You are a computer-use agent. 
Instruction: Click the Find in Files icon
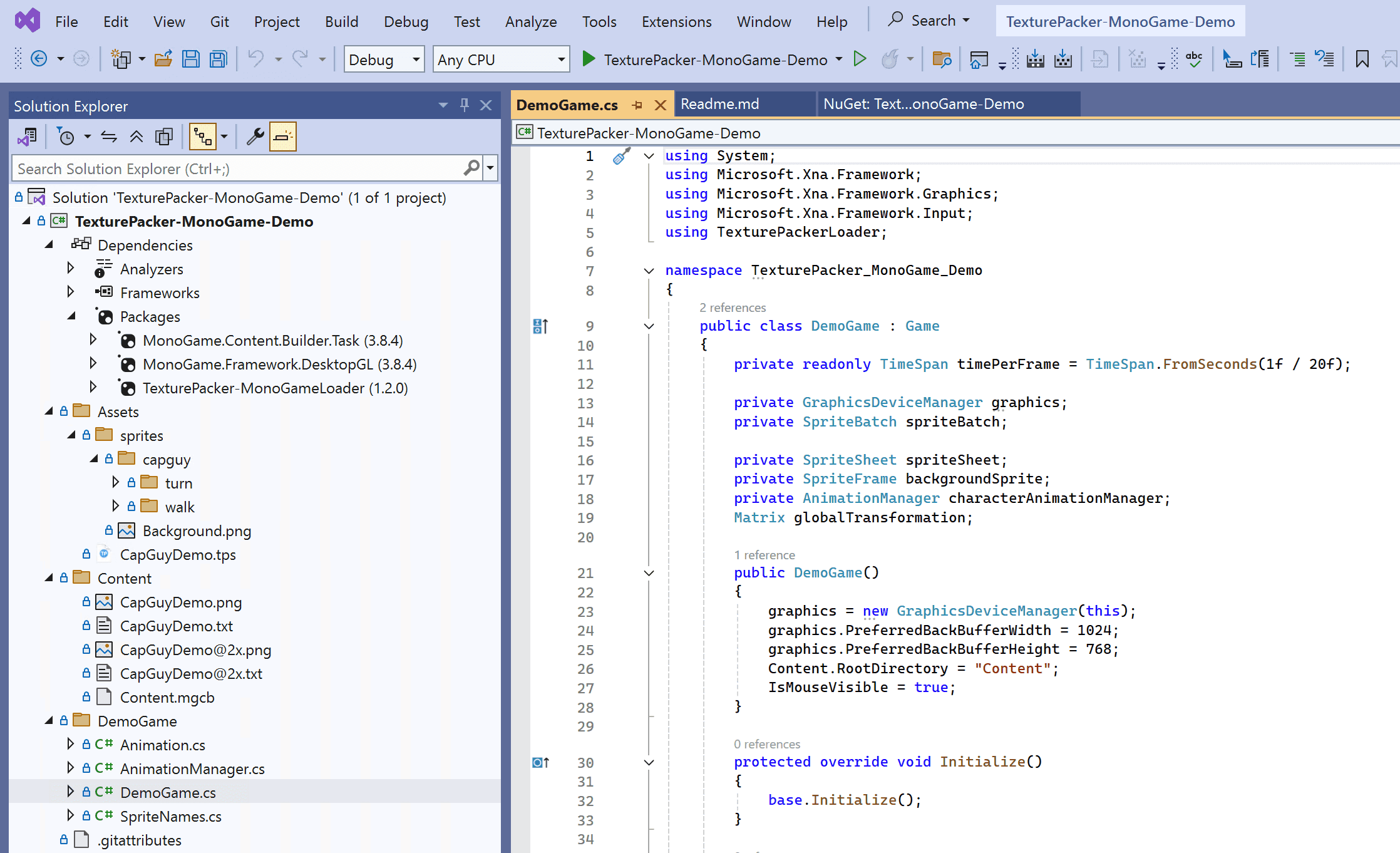942,59
